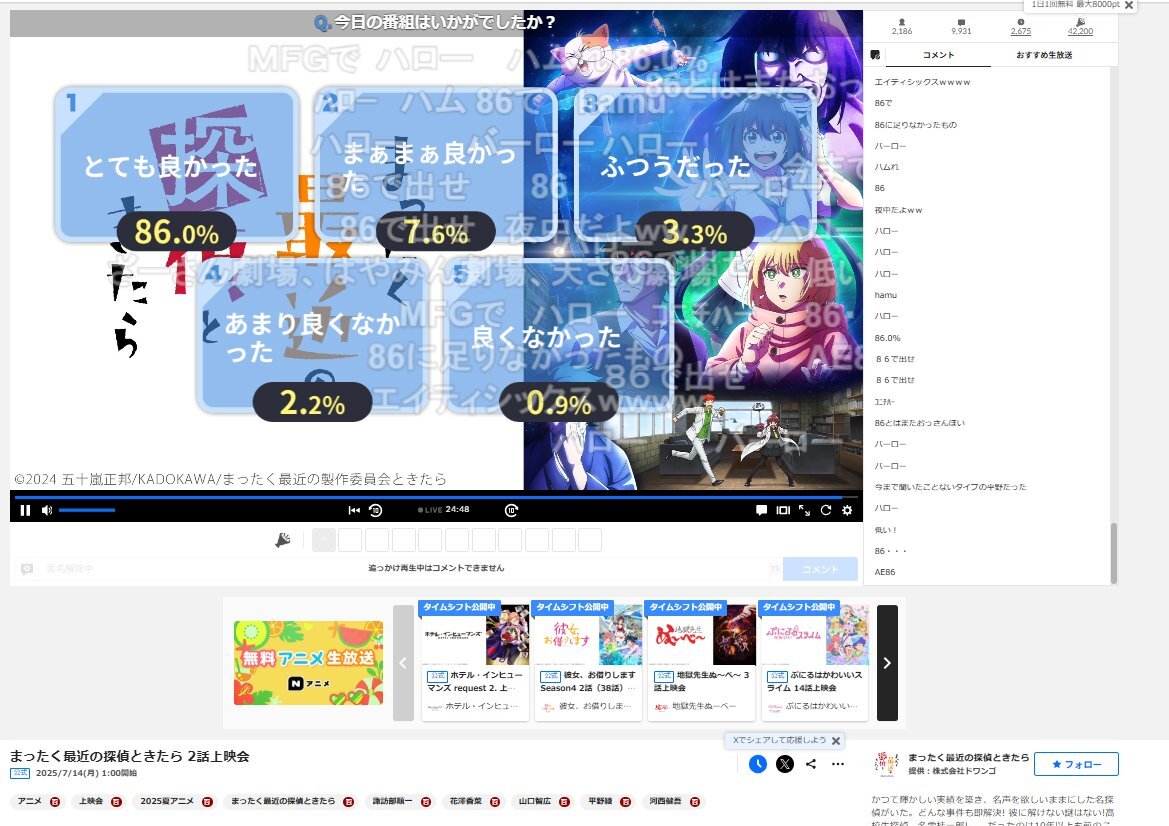This screenshot has width=1169, height=826.
Task: Click the timeshift reservation clock icon
Action: (x=757, y=764)
